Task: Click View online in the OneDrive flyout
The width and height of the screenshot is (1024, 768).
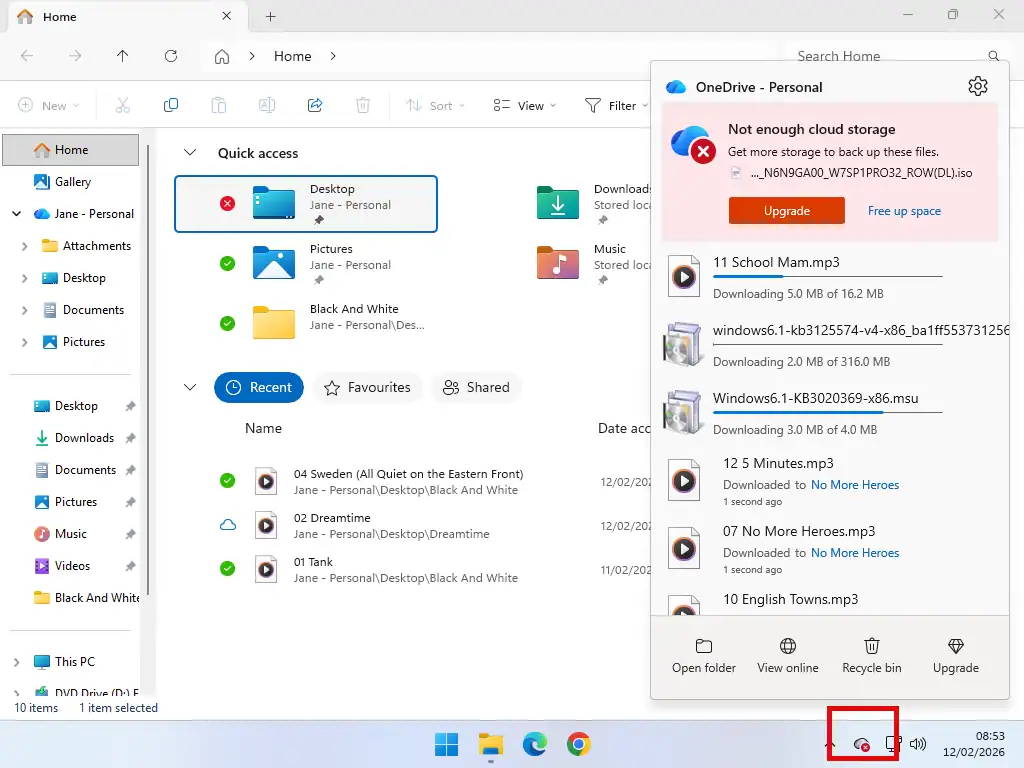Action: (787, 654)
